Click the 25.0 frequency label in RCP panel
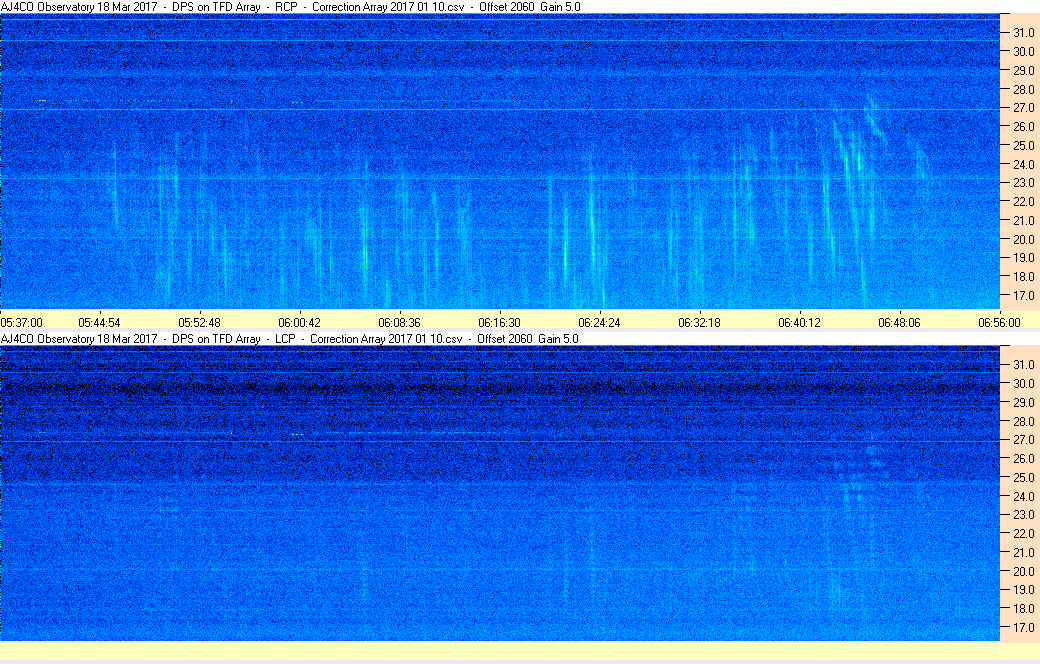 [1023, 146]
